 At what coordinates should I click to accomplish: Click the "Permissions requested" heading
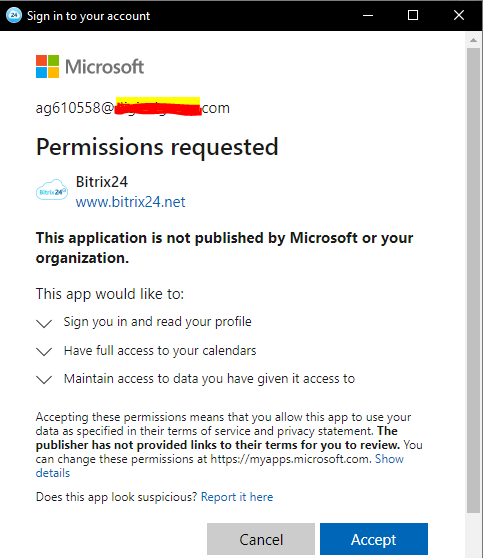coord(157,147)
